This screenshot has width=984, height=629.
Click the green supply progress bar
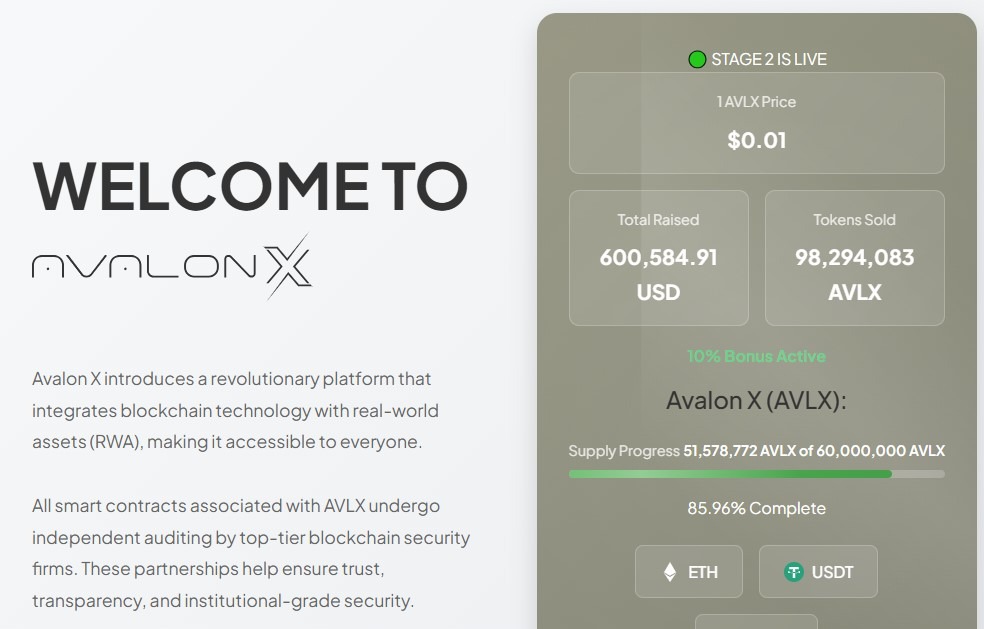point(730,473)
